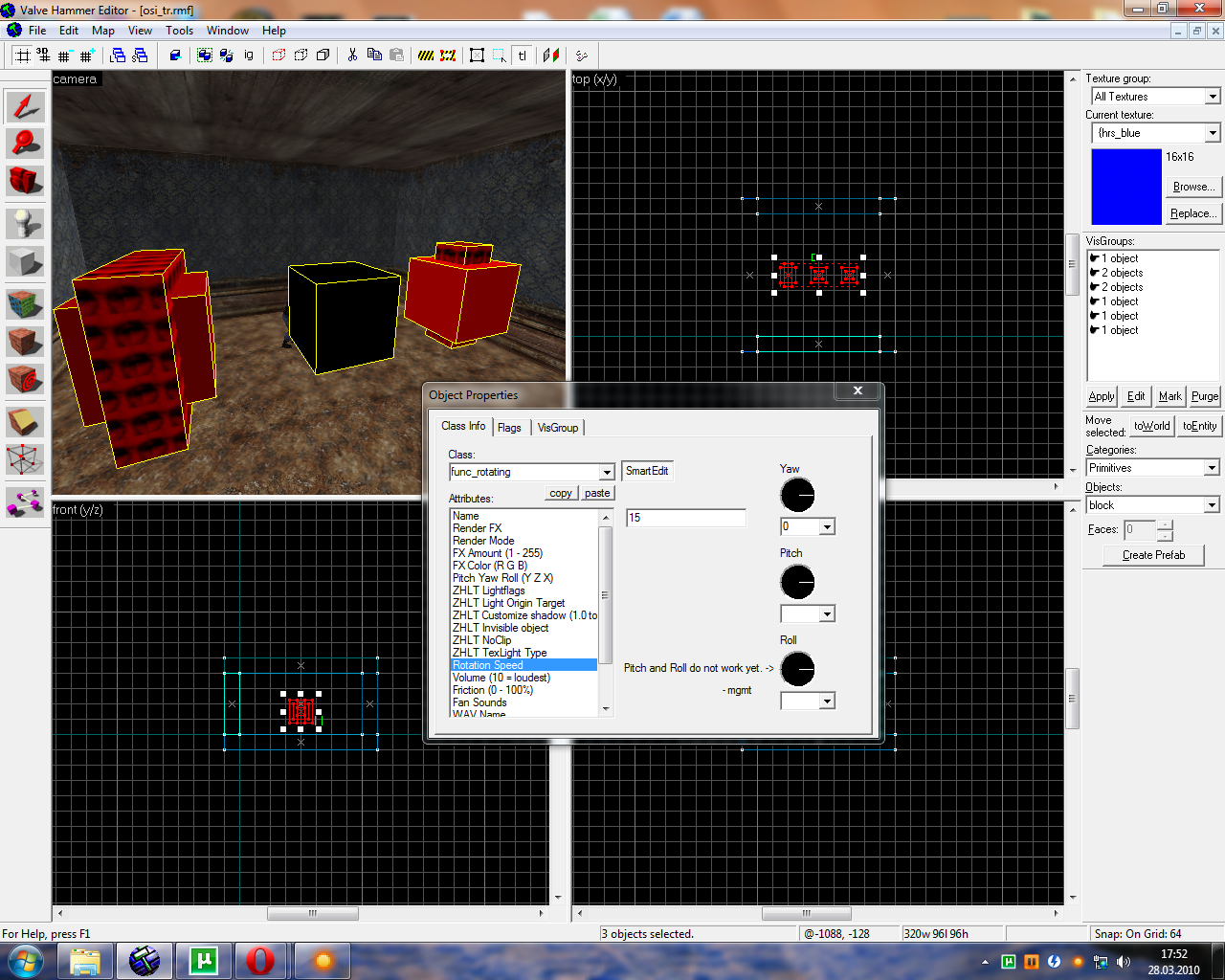Choose the Magnify tool

tap(25, 143)
